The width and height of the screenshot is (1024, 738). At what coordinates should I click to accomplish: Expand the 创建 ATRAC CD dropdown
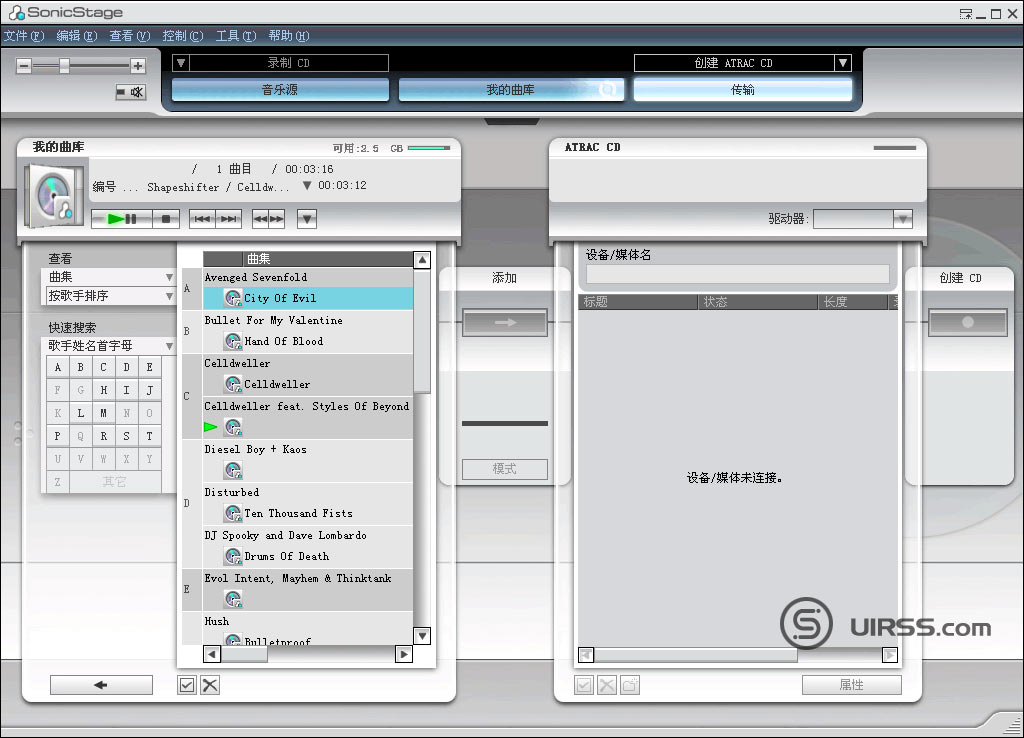pyautogui.click(x=843, y=63)
